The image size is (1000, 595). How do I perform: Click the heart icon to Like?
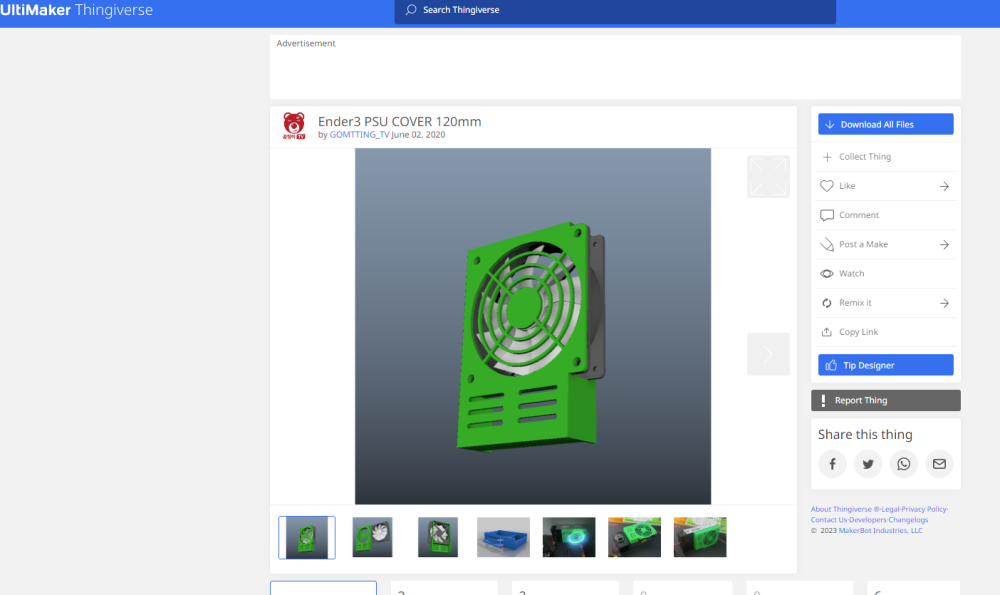pos(827,186)
